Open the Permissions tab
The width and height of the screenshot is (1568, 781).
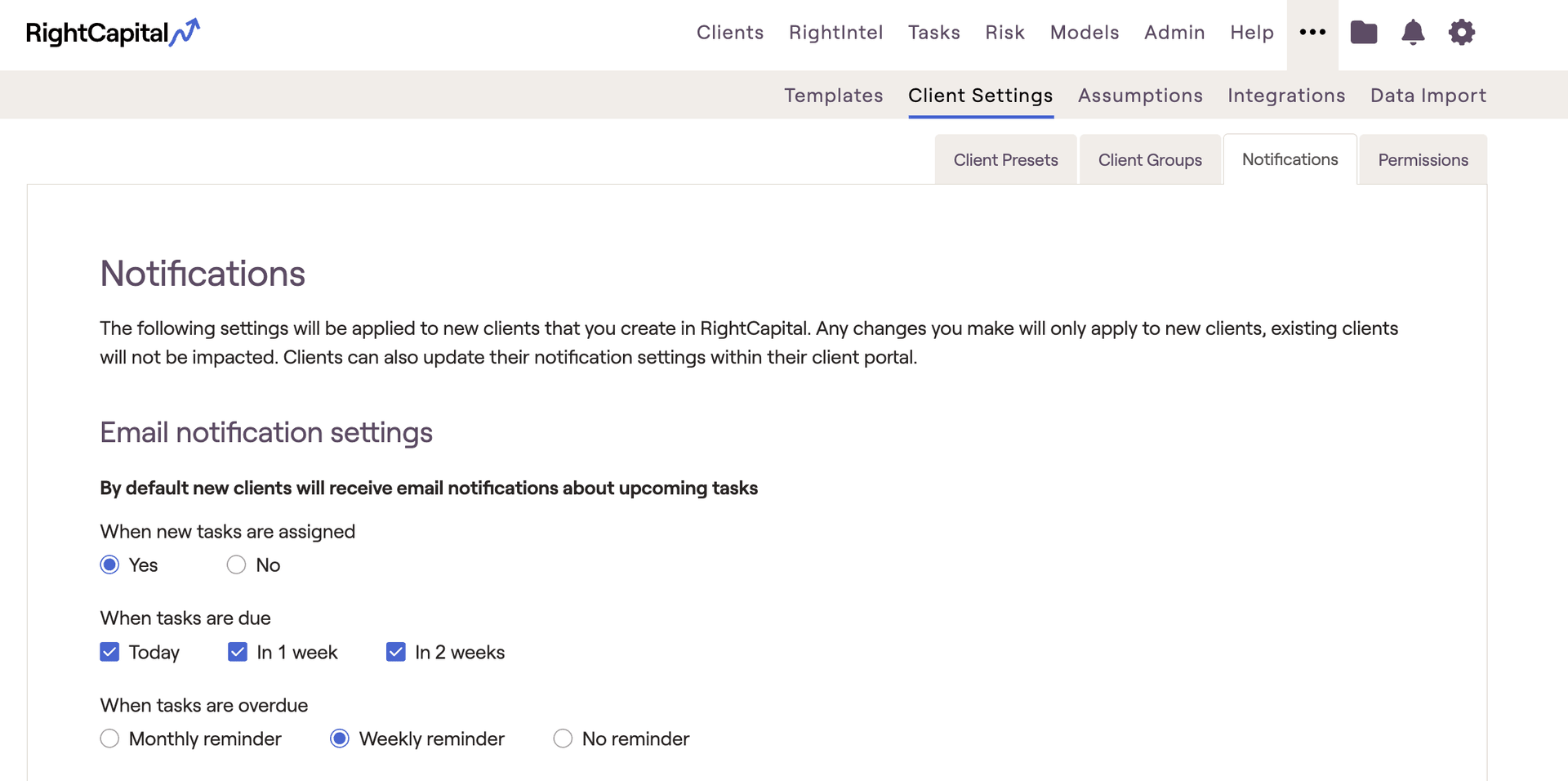tap(1423, 160)
